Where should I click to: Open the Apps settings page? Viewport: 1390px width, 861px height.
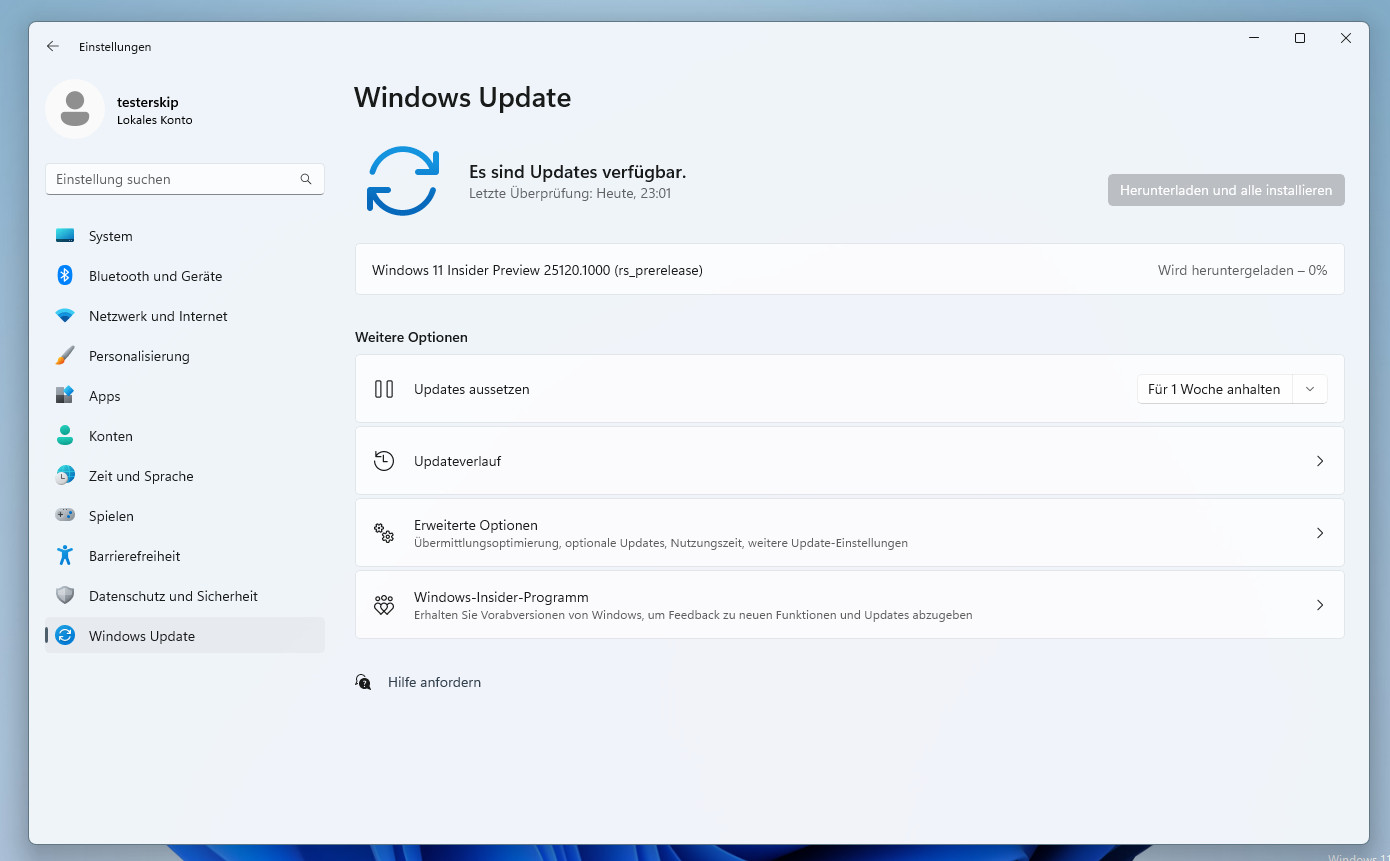pyautogui.click(x=185, y=396)
